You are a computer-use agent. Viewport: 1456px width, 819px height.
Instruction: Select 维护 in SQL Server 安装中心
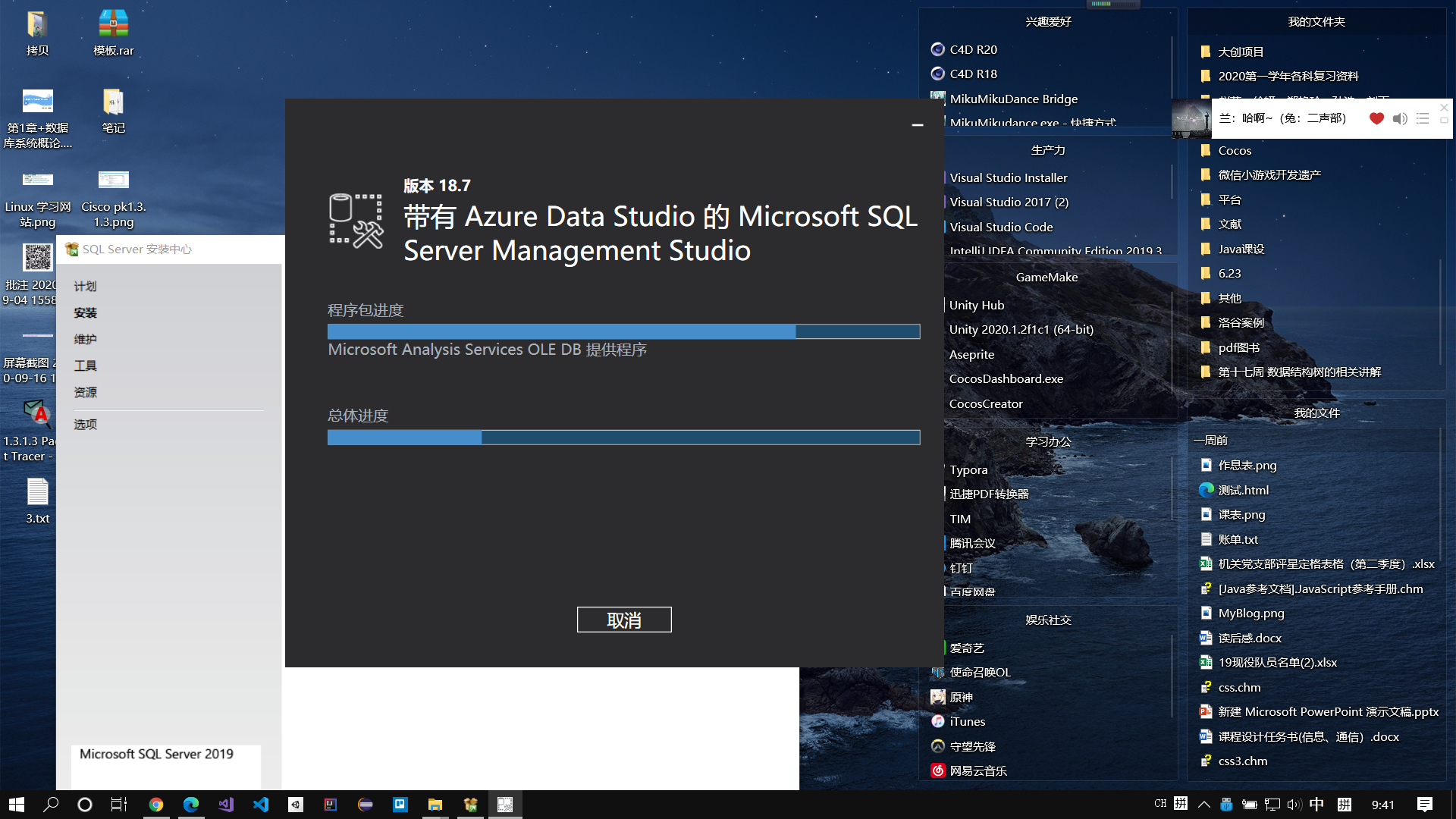(85, 339)
